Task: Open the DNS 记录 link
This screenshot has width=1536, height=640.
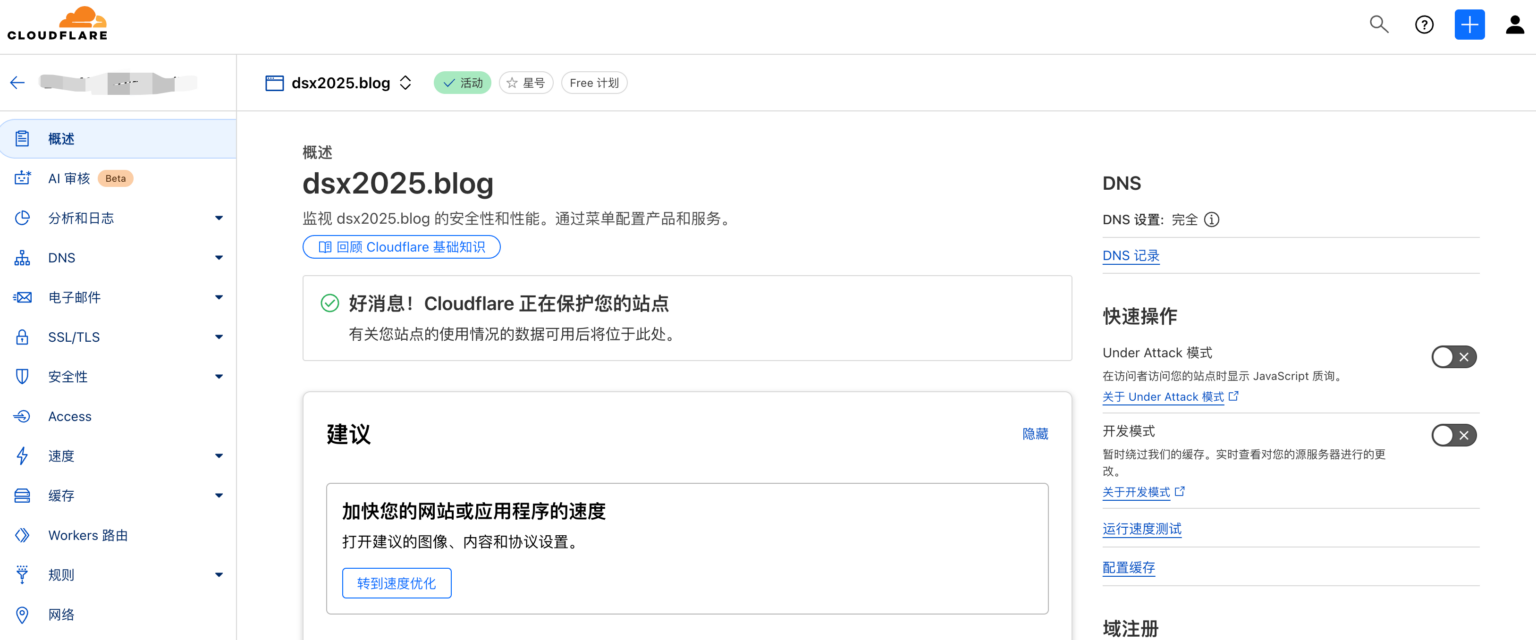Action: 1130,255
